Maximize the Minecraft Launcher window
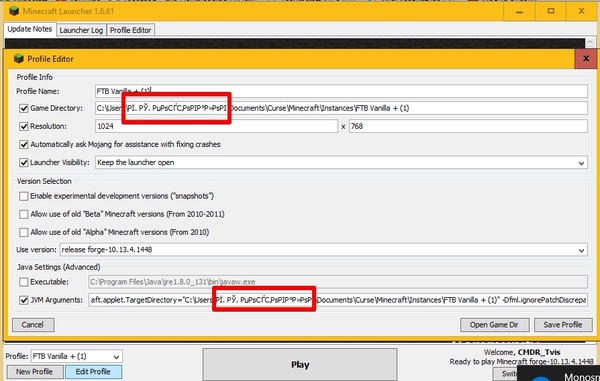Viewport: 600px width, 381px height. (x=551, y=11)
